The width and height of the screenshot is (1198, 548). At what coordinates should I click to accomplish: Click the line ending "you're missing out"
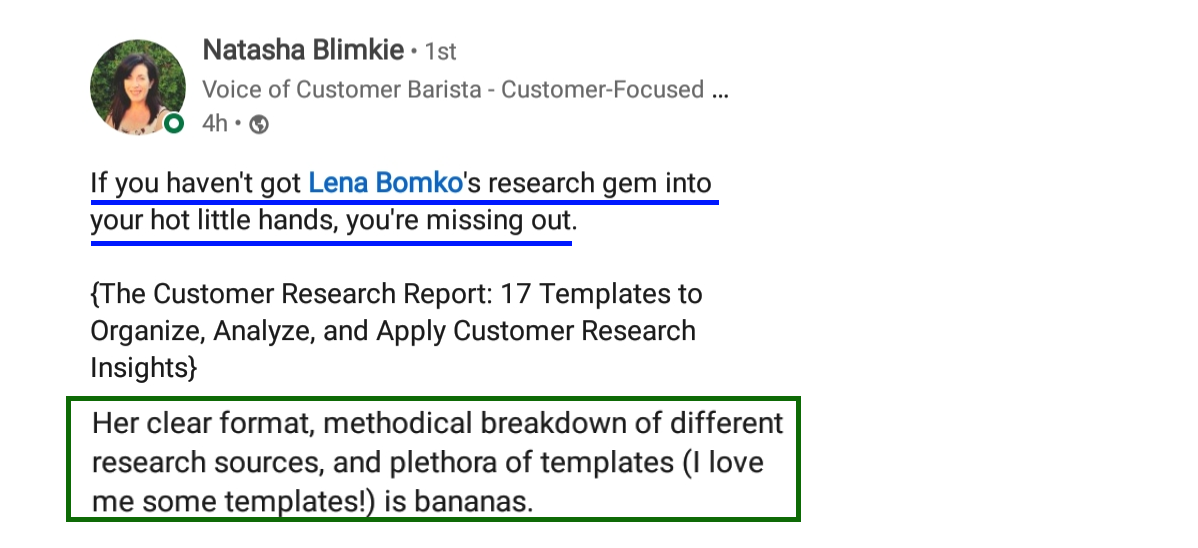333,221
